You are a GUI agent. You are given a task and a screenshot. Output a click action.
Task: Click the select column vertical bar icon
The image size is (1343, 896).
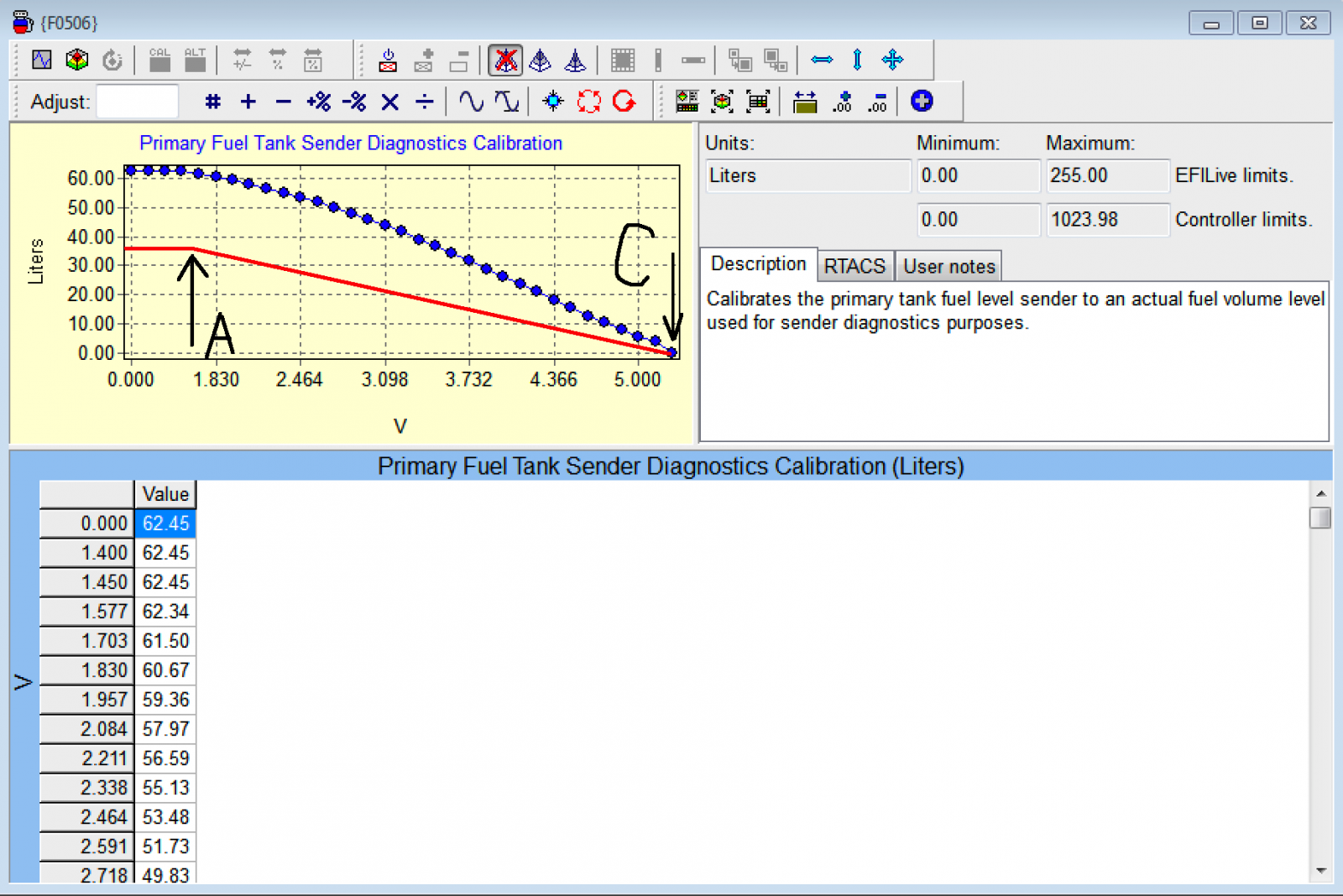[658, 60]
